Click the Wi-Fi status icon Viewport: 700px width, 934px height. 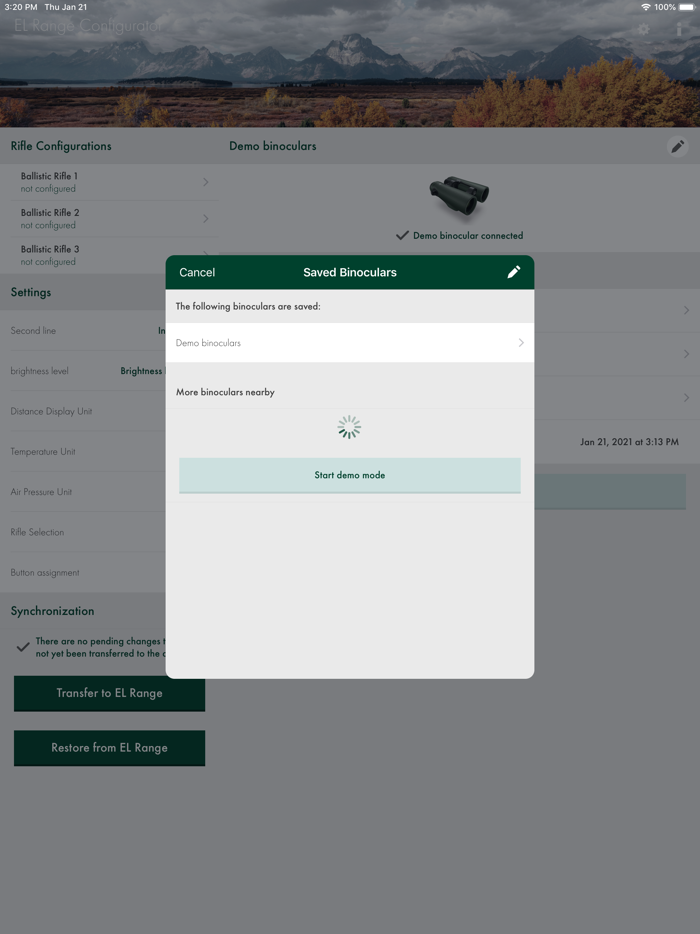pyautogui.click(x=646, y=7)
